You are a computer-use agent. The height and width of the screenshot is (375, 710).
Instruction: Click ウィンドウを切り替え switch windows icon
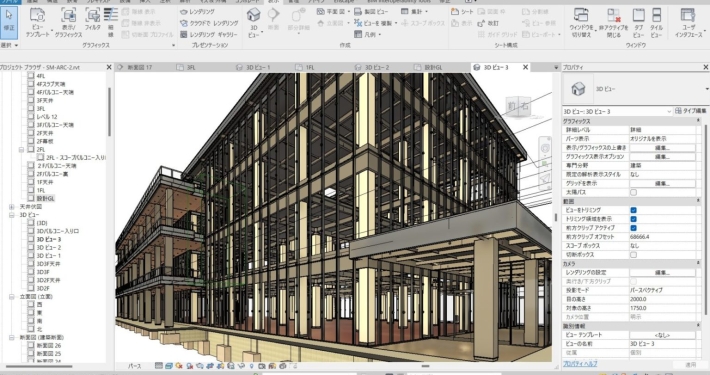pyautogui.click(x=581, y=22)
